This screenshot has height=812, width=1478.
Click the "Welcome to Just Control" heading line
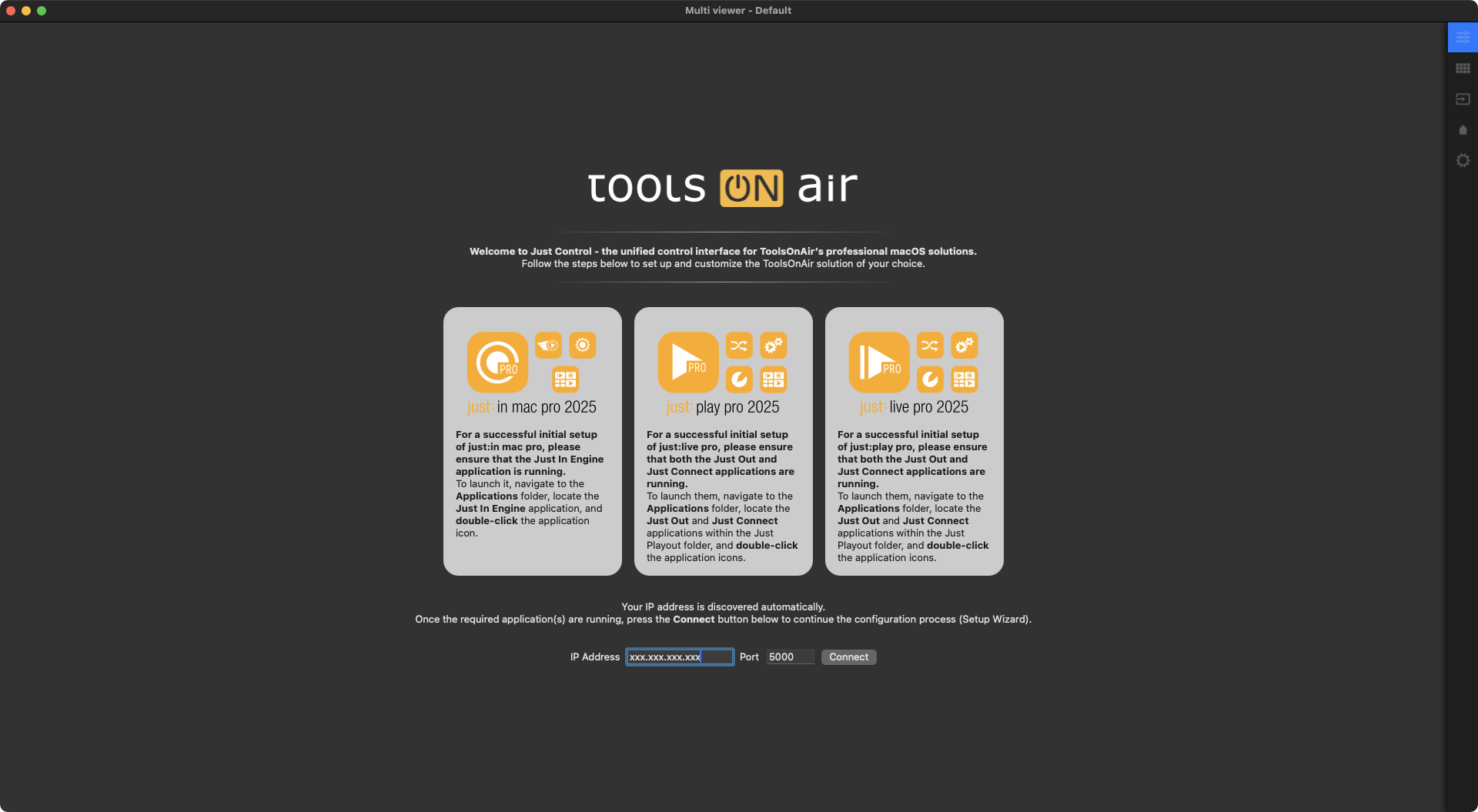click(723, 252)
